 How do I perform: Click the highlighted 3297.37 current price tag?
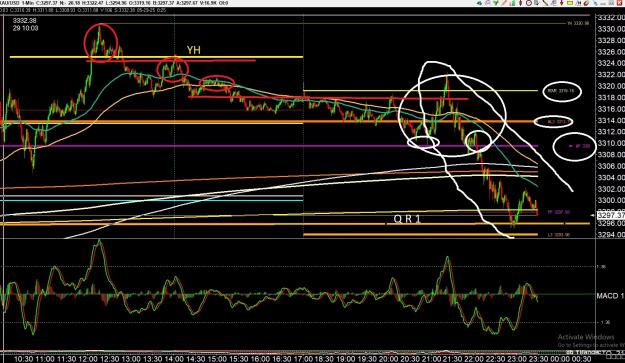coord(611,215)
